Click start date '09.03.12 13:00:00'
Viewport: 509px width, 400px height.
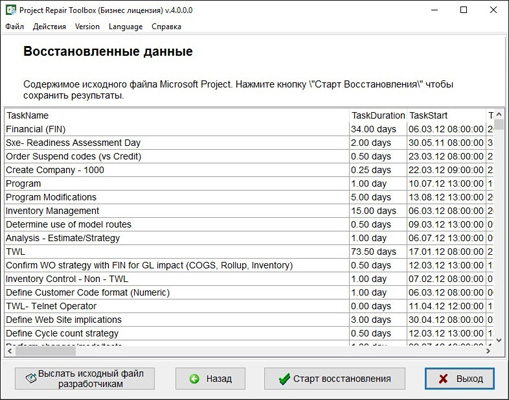click(447, 225)
